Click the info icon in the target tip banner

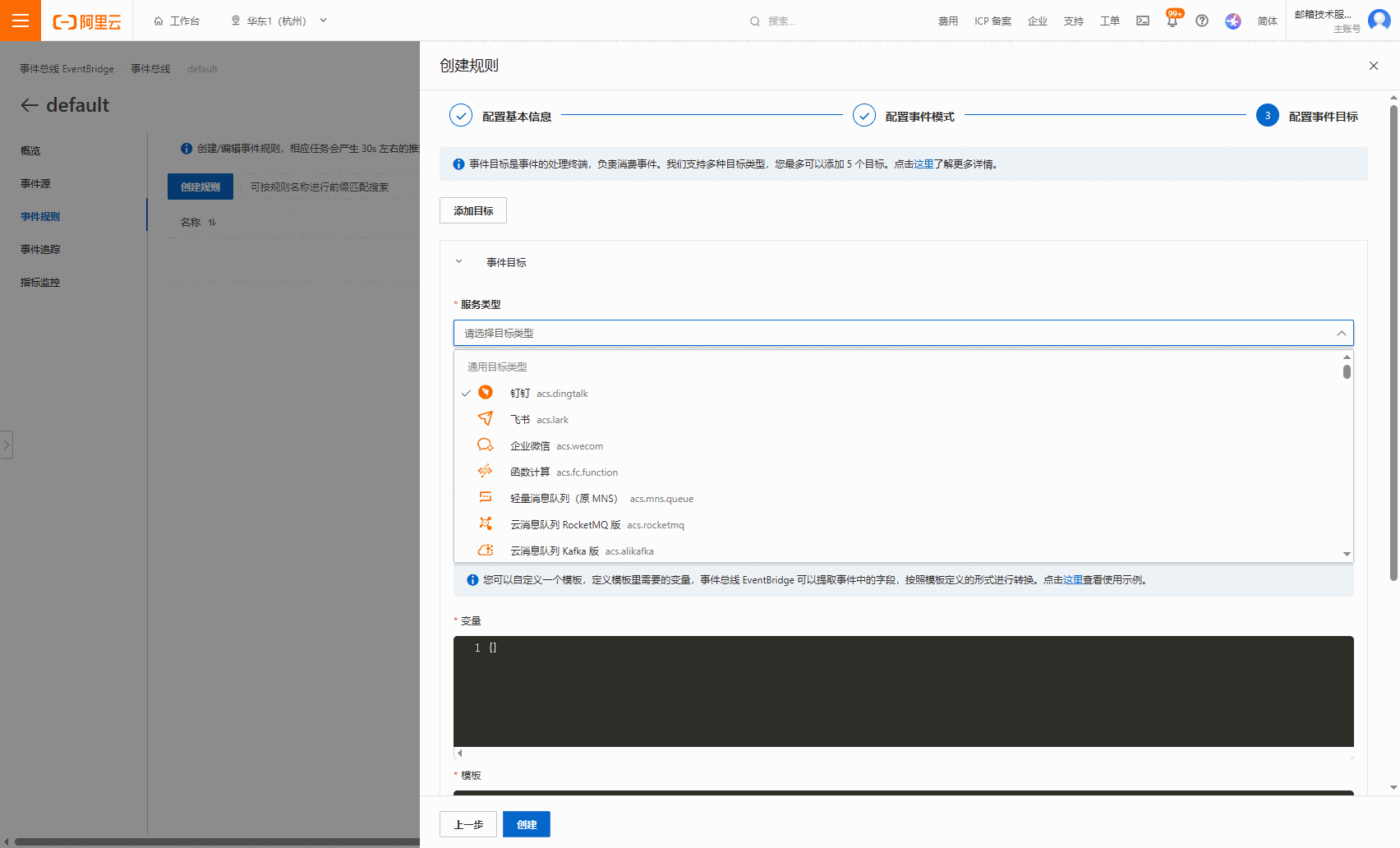coord(458,164)
